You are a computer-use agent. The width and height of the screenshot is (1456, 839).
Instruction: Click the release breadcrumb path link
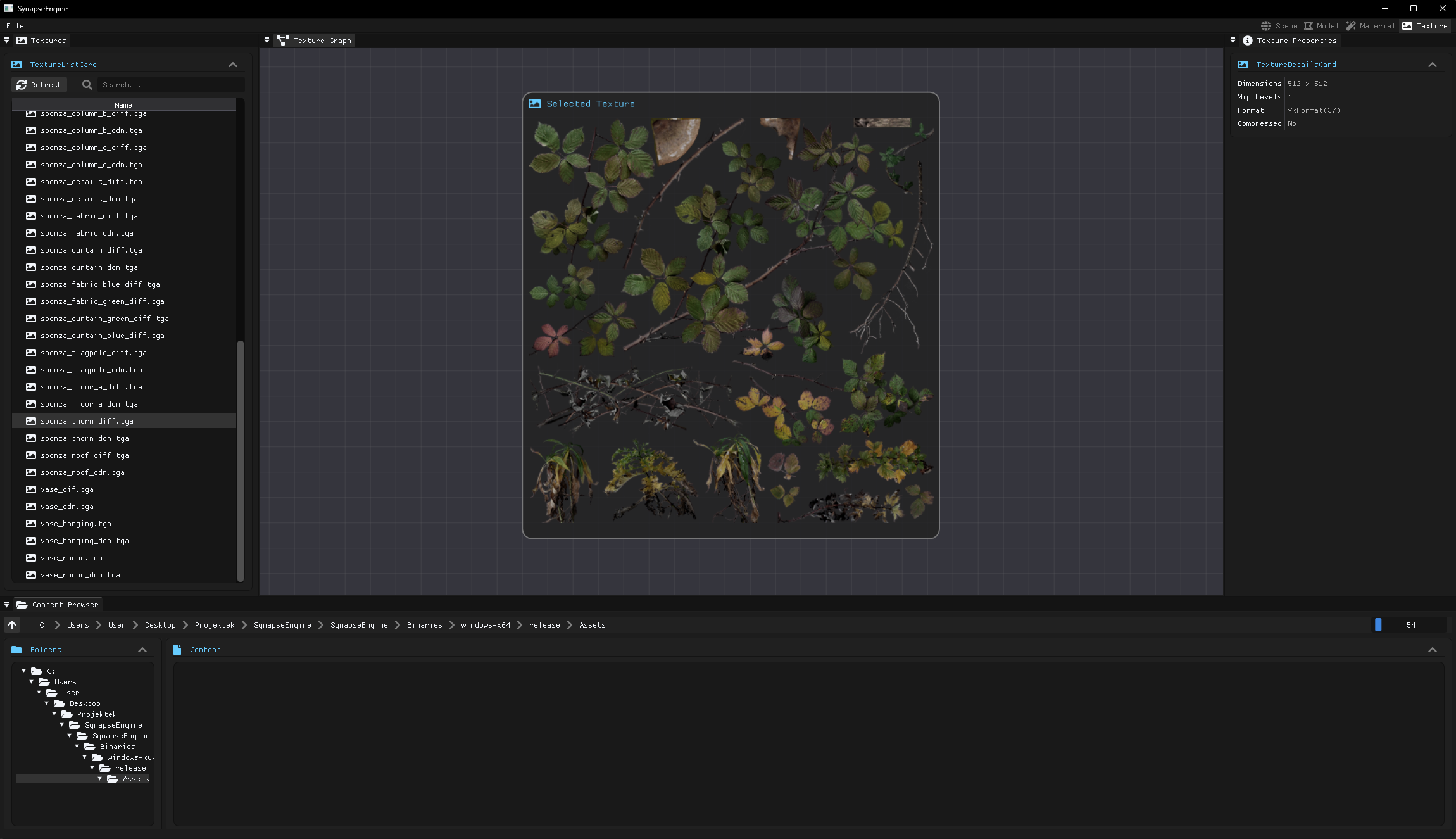[544, 625]
